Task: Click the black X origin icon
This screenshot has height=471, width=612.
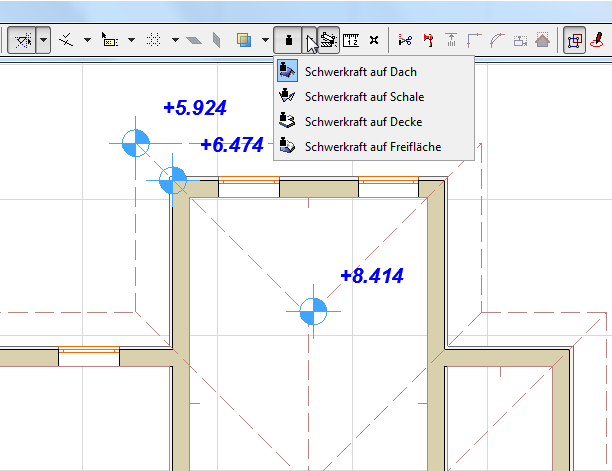Action: click(374, 40)
